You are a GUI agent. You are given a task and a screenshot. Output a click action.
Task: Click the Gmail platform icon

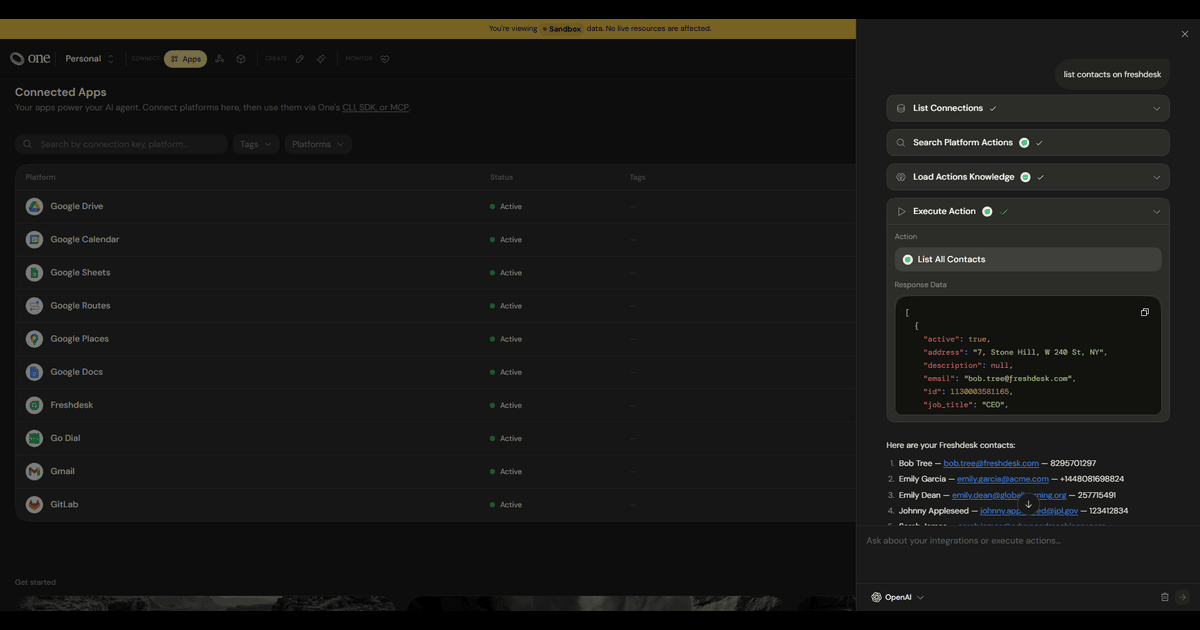coord(34,471)
